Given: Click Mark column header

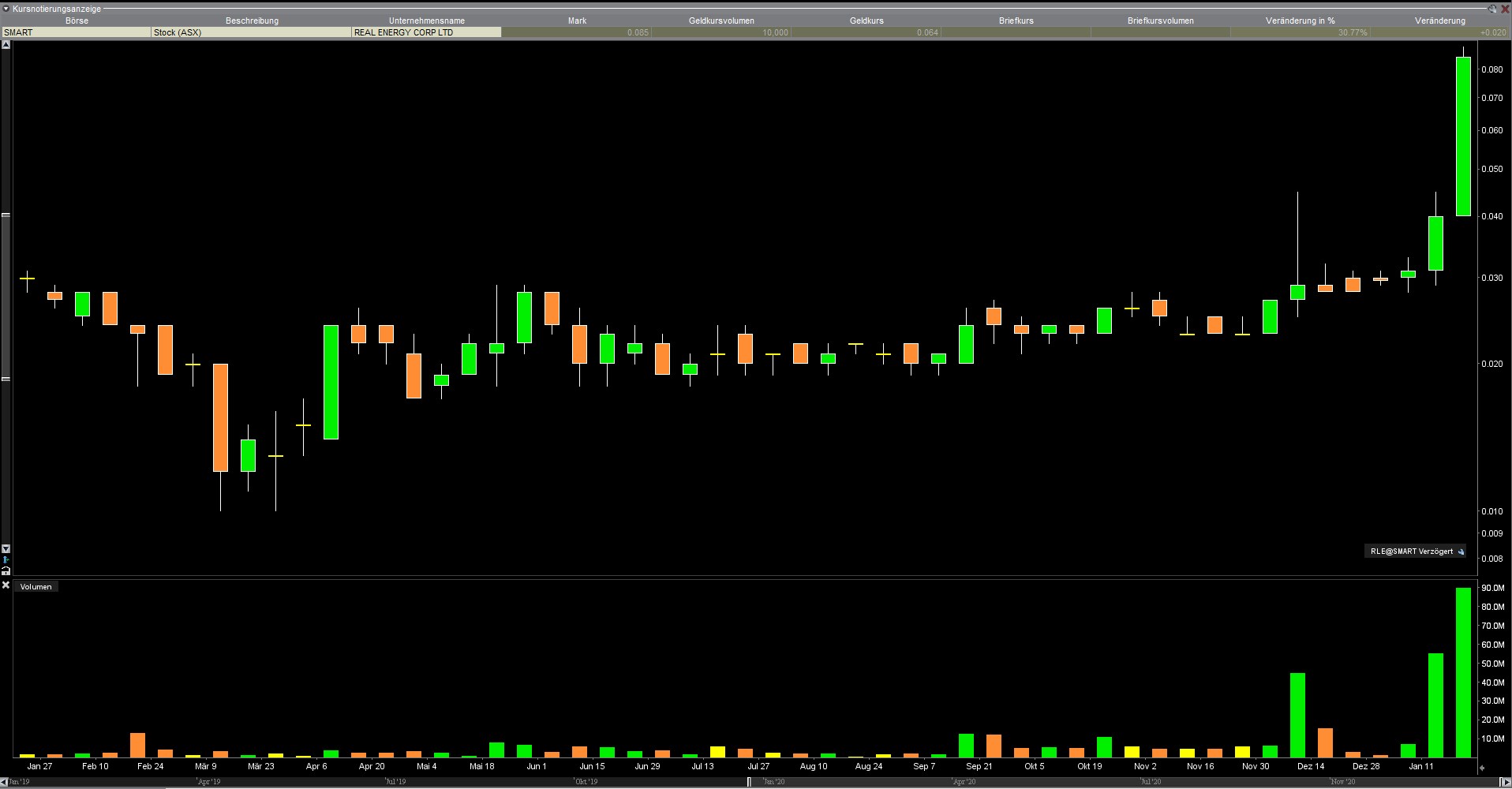Looking at the screenshot, I should [x=577, y=21].
